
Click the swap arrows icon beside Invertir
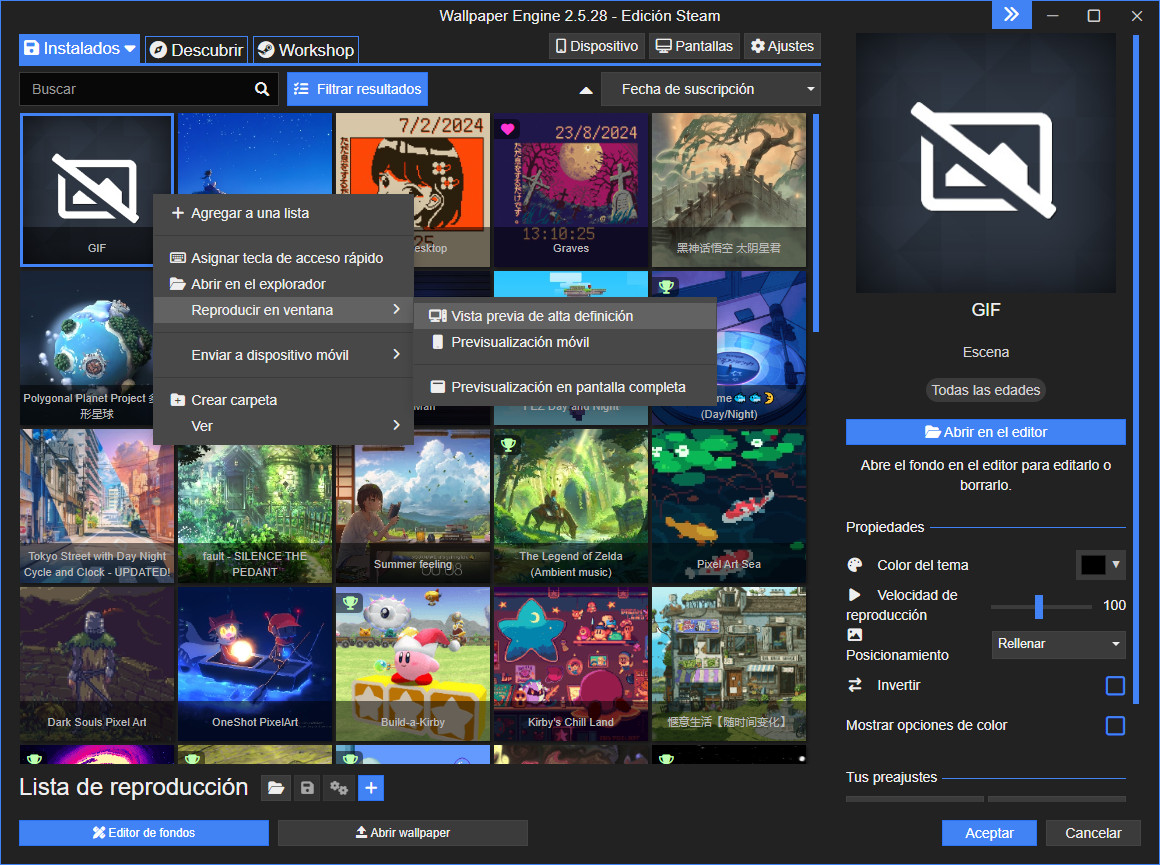[854, 685]
